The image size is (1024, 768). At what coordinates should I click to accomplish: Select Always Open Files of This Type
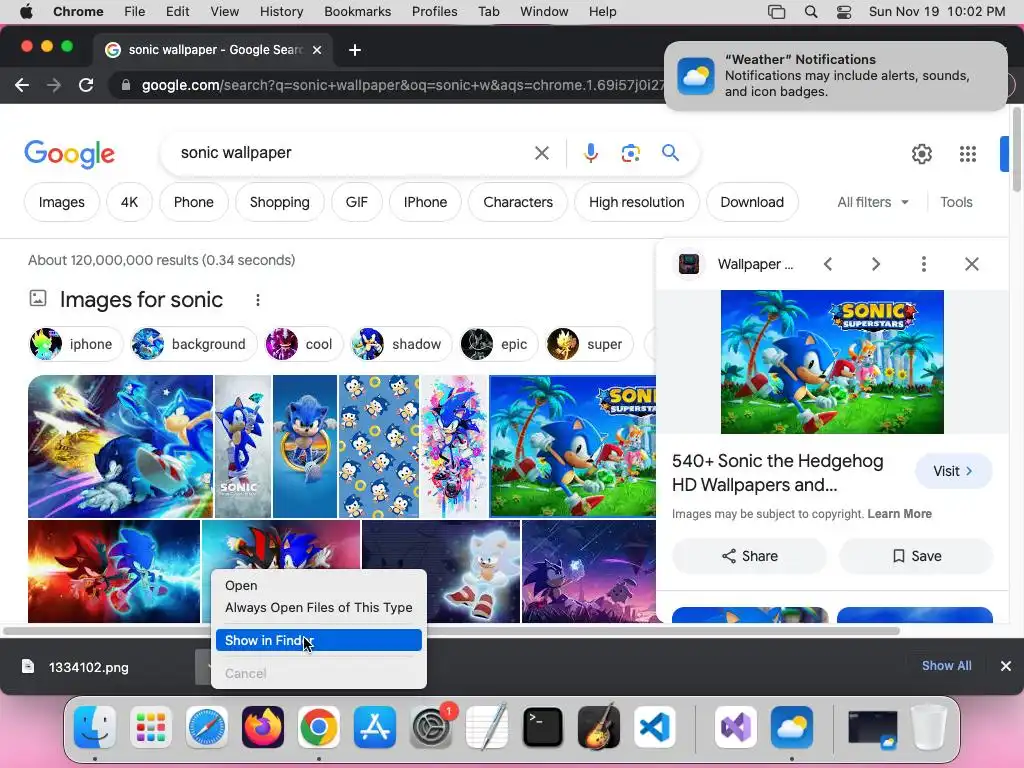319,607
